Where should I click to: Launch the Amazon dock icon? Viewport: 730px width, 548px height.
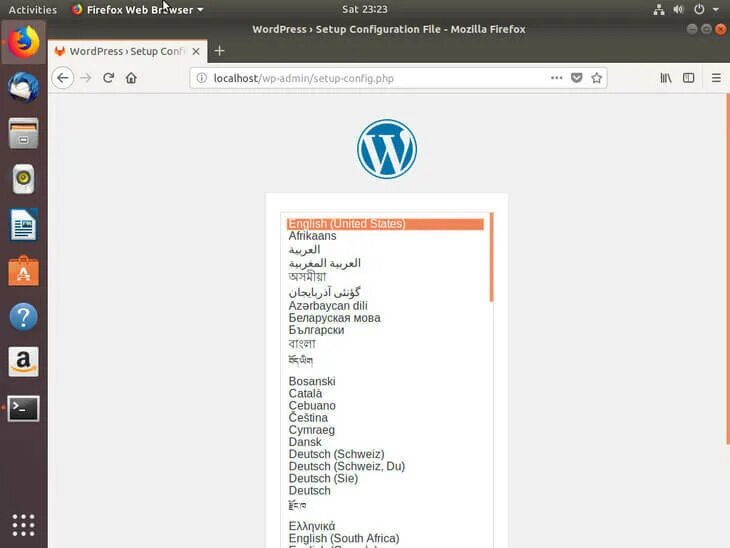(23, 362)
